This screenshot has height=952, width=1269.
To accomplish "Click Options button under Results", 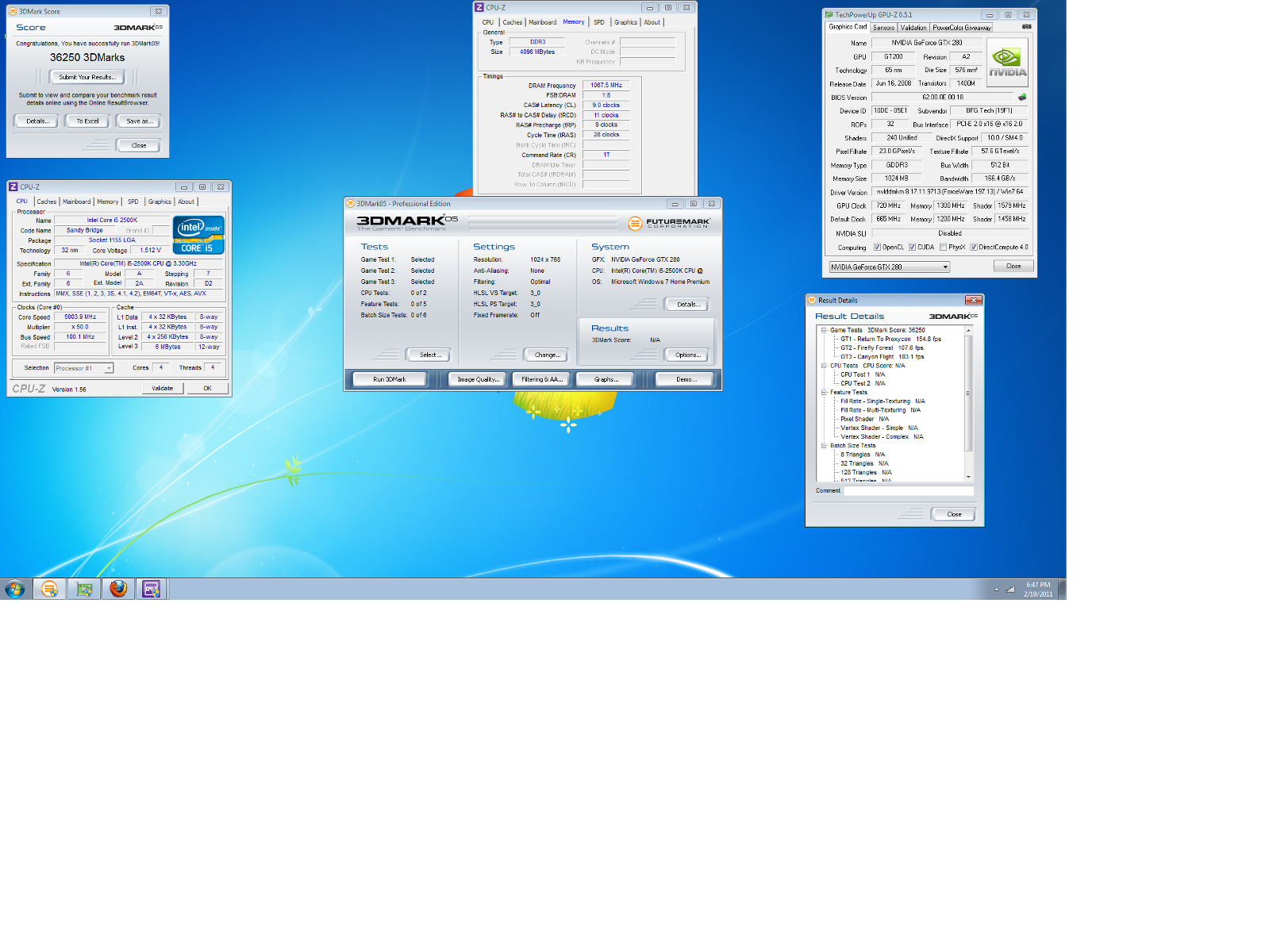I will [687, 355].
